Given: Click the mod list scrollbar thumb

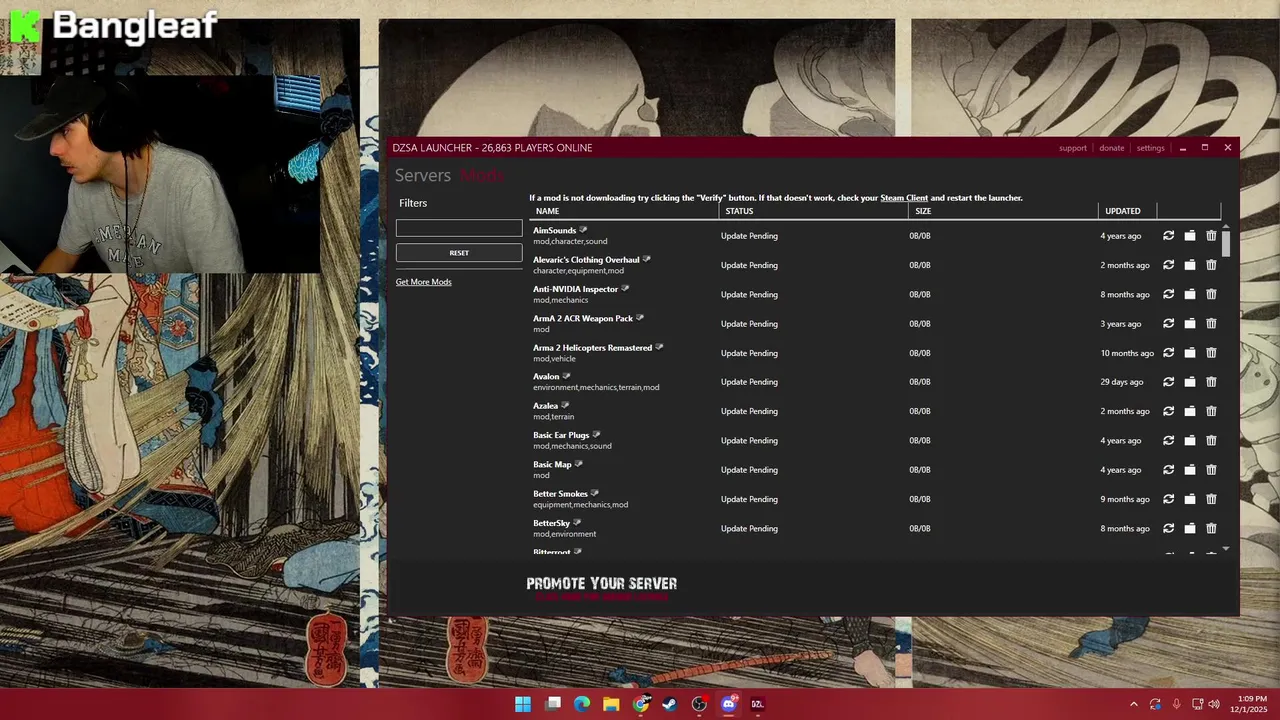Looking at the screenshot, I should (1226, 243).
